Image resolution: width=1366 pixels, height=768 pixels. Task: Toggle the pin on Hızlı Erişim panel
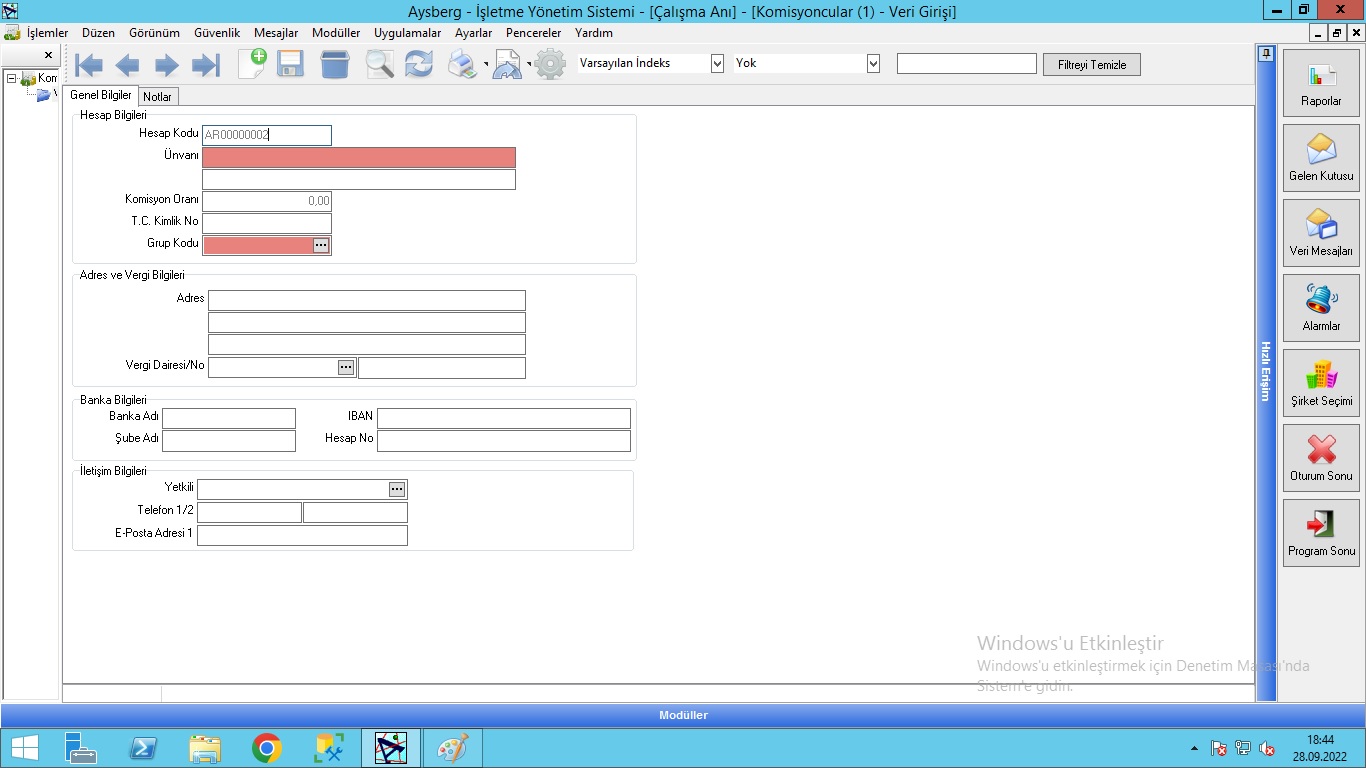1266,53
